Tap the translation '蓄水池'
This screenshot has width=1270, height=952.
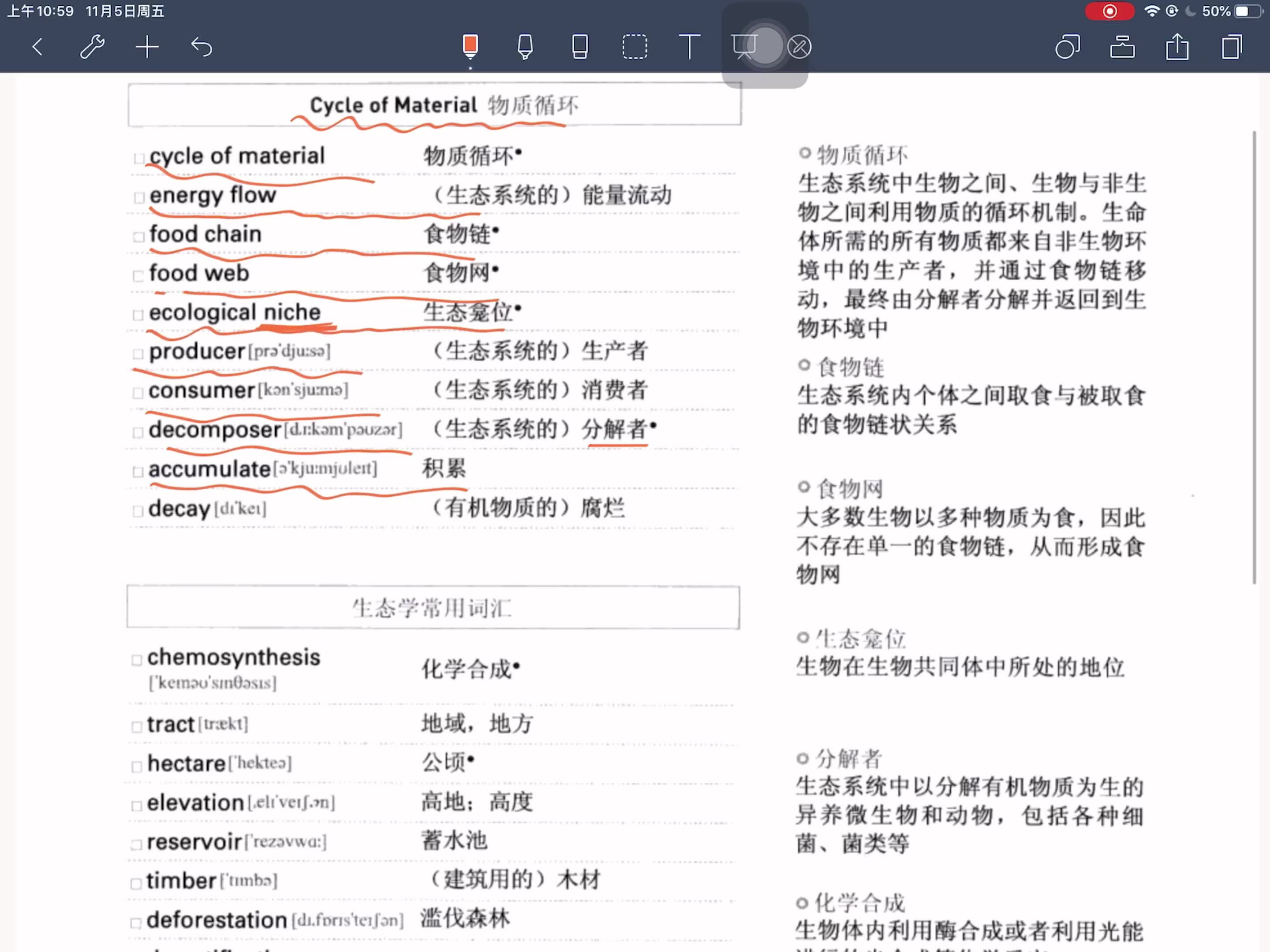(x=454, y=840)
